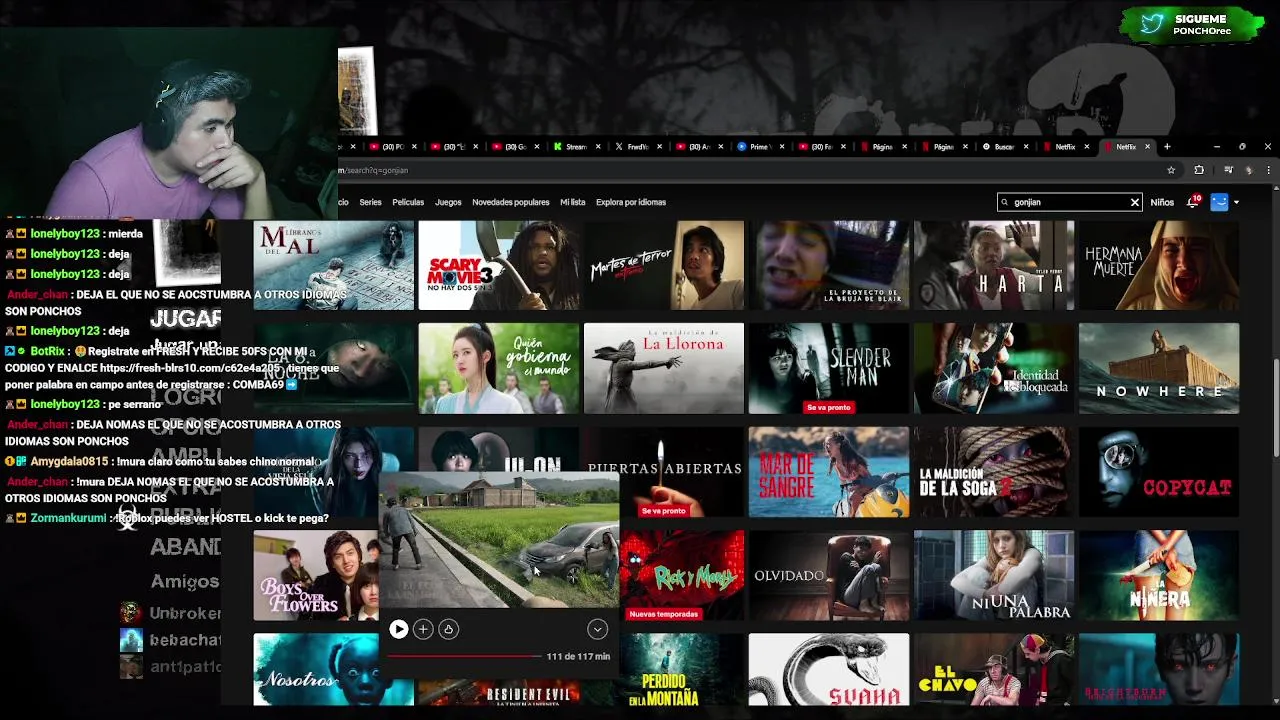Image resolution: width=1280 pixels, height=720 pixels.
Task: Open Rick y Morty thumbnail
Action: 682,575
